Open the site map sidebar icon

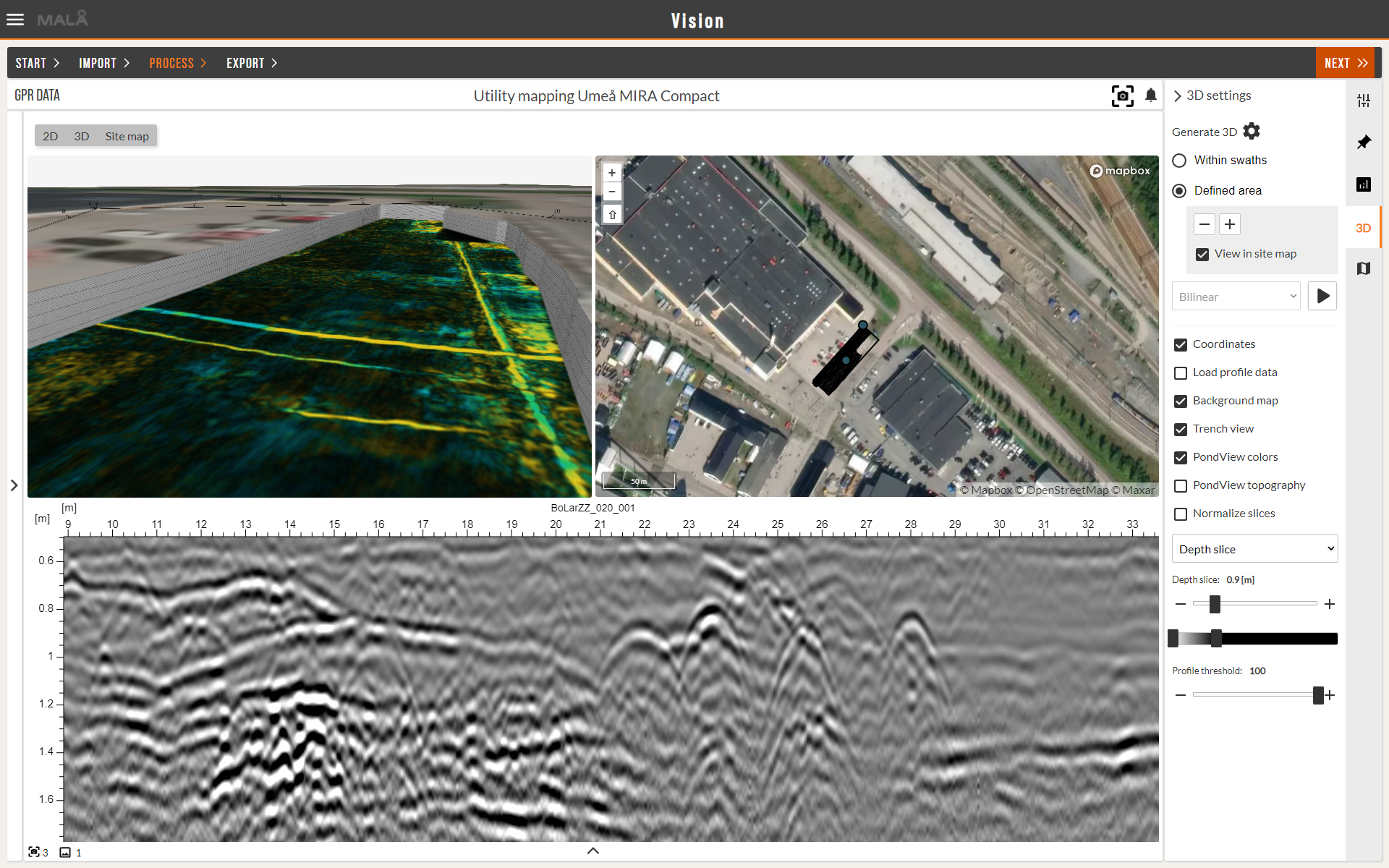[x=1364, y=269]
